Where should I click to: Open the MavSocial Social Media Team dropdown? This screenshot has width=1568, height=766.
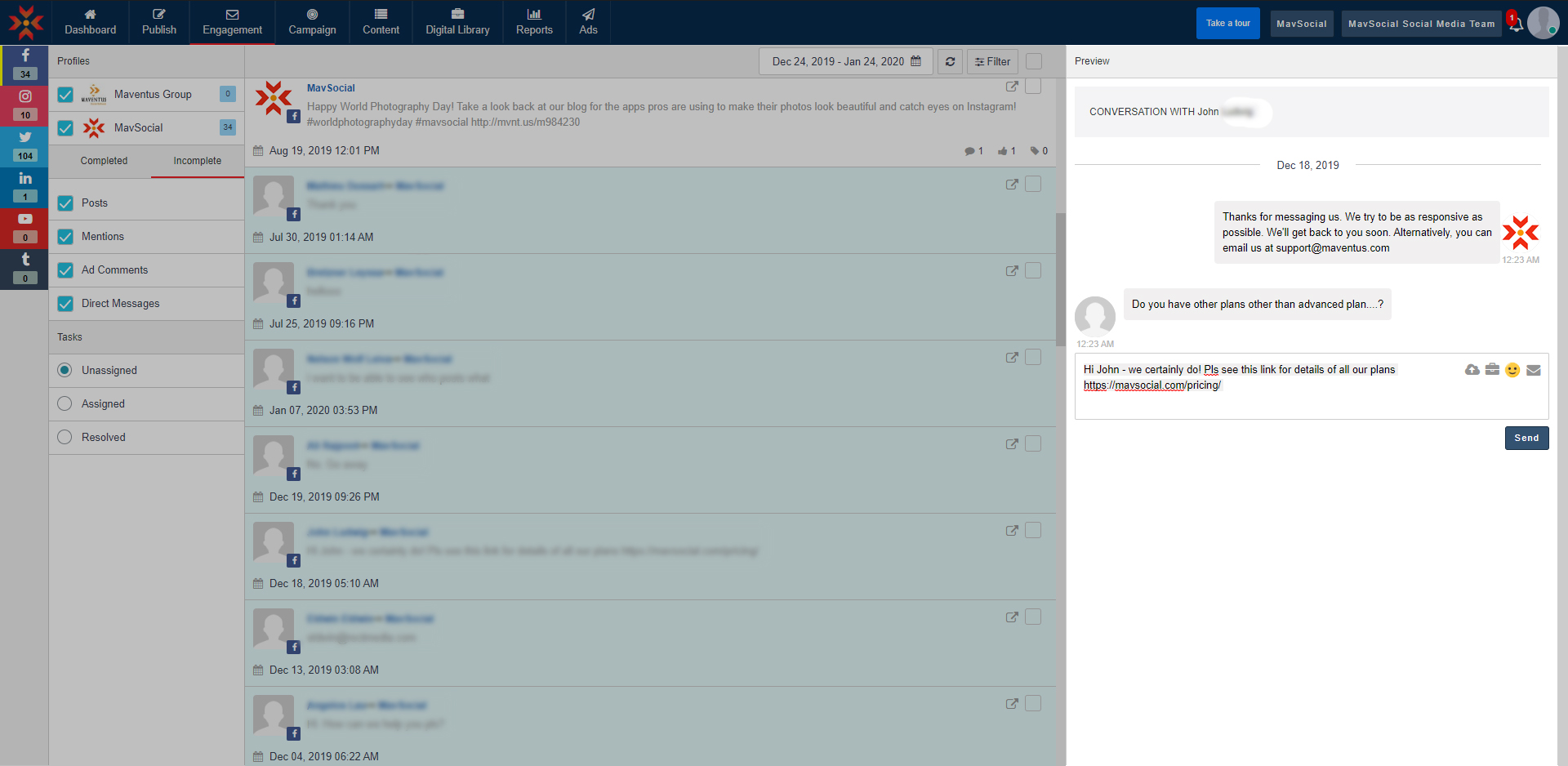click(1420, 24)
